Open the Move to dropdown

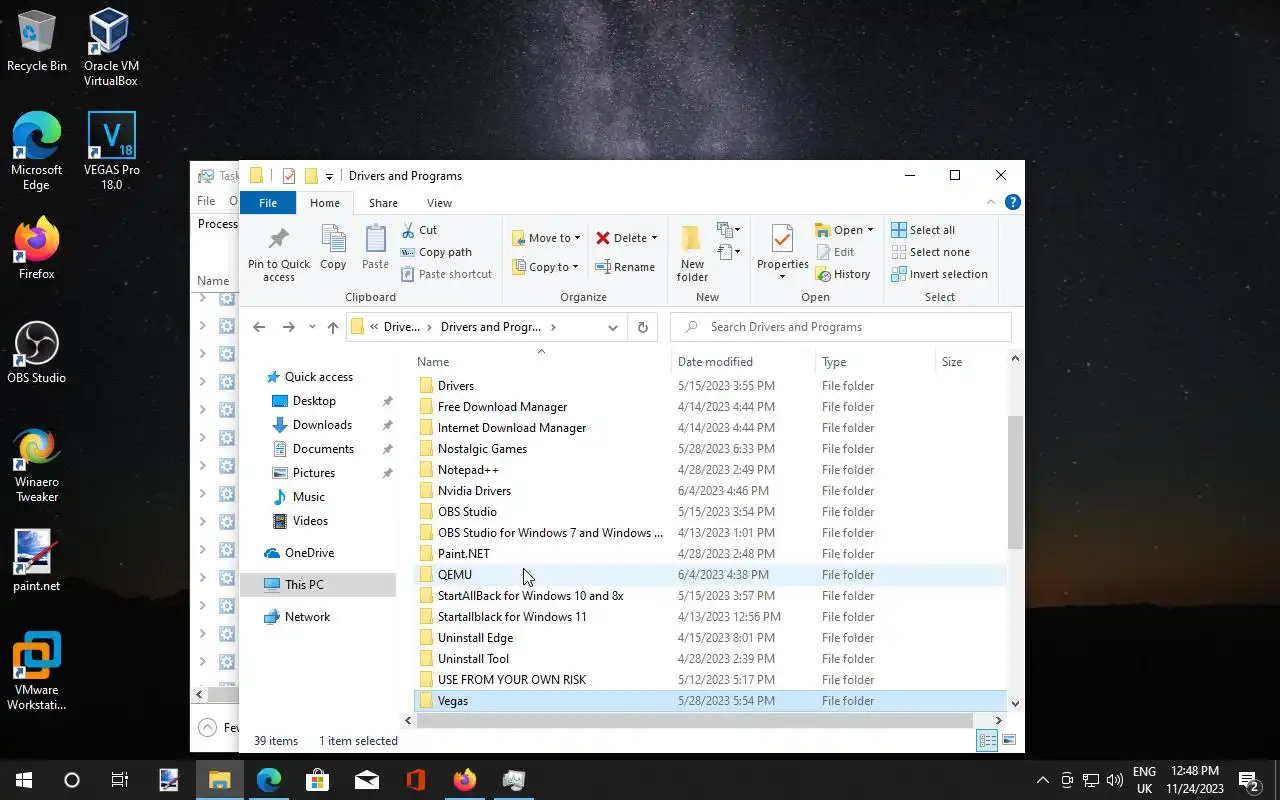[546, 238]
